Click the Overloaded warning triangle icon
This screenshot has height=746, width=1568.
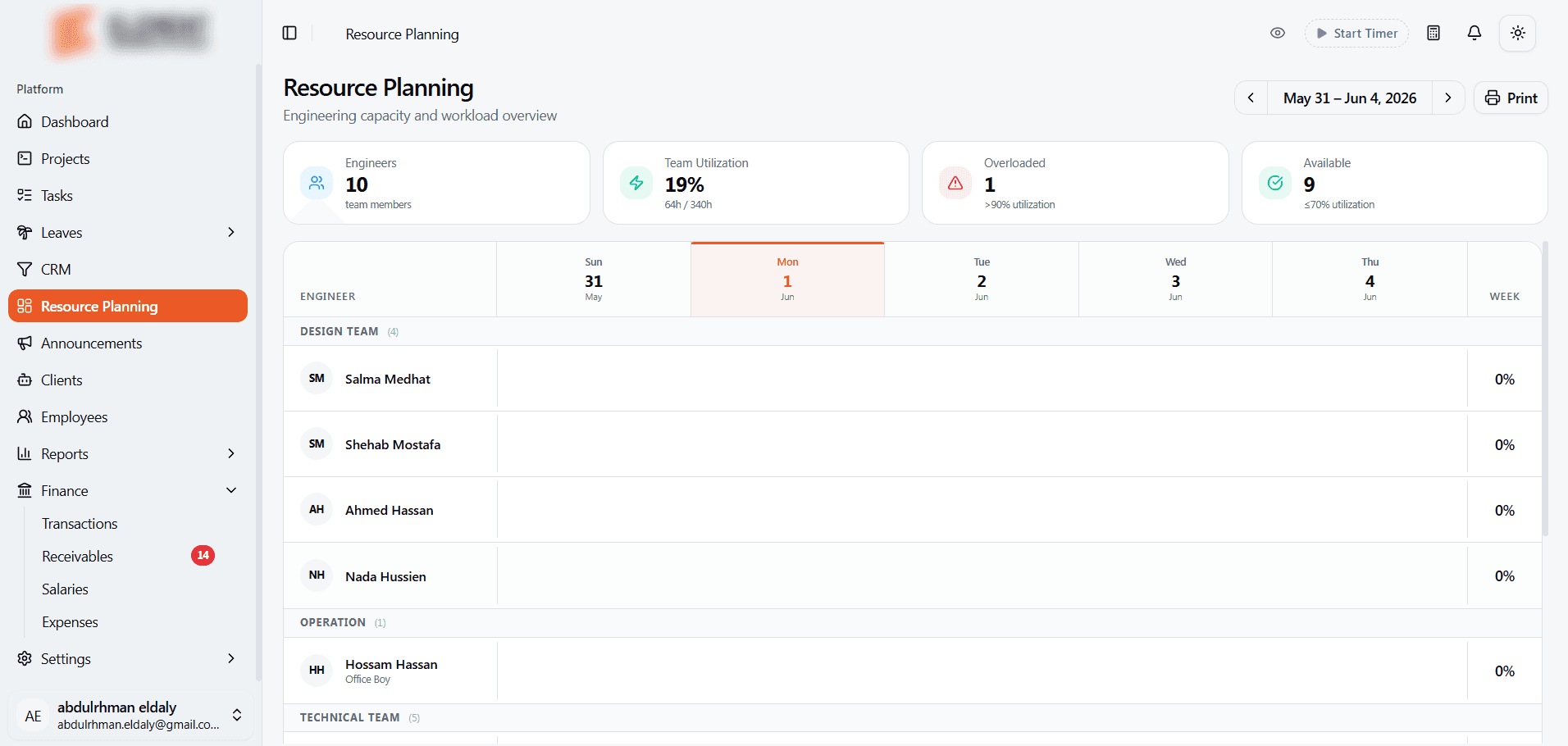click(955, 183)
